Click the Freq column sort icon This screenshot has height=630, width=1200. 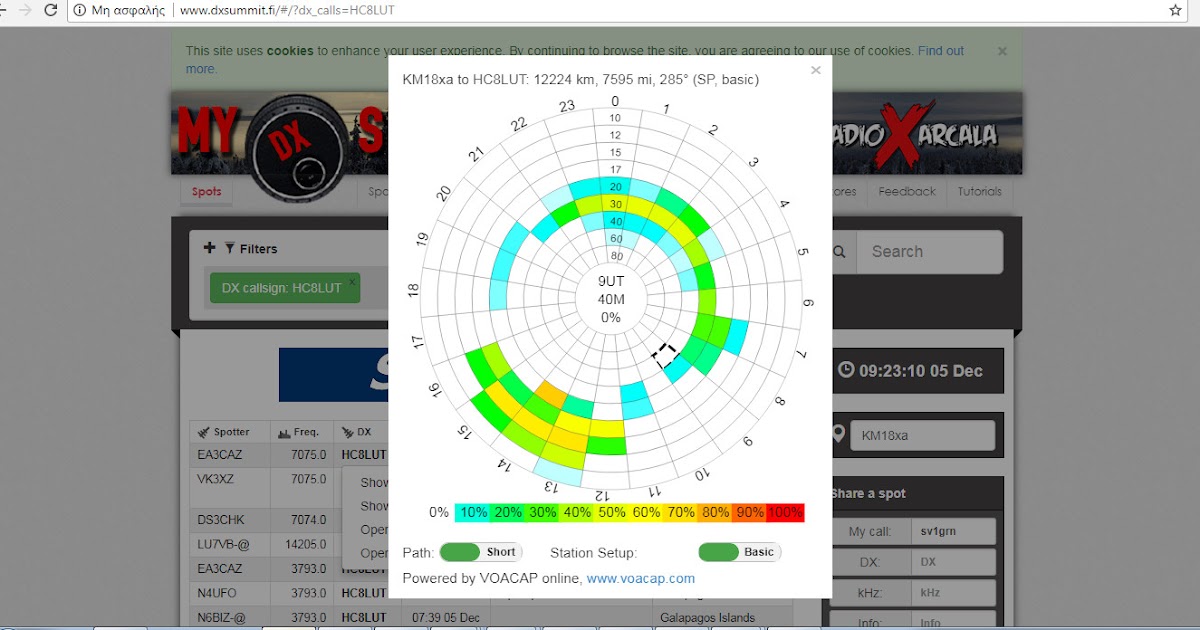point(284,431)
